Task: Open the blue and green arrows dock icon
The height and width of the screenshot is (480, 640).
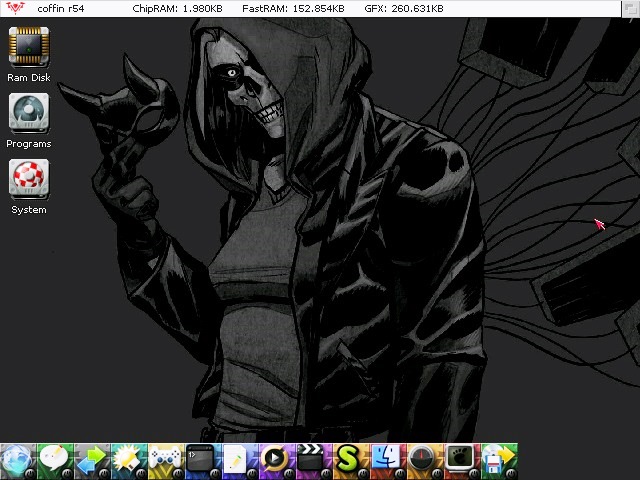Action: click(x=92, y=461)
